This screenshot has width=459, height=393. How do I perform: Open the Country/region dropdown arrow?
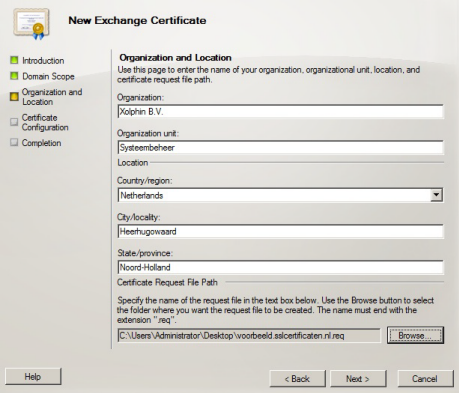coord(436,195)
